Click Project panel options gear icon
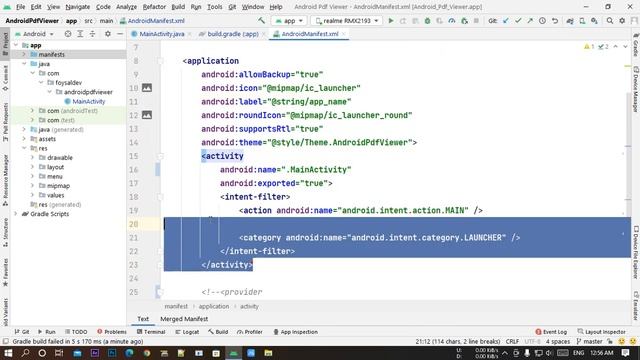The width and height of the screenshot is (640, 360). (108, 34)
